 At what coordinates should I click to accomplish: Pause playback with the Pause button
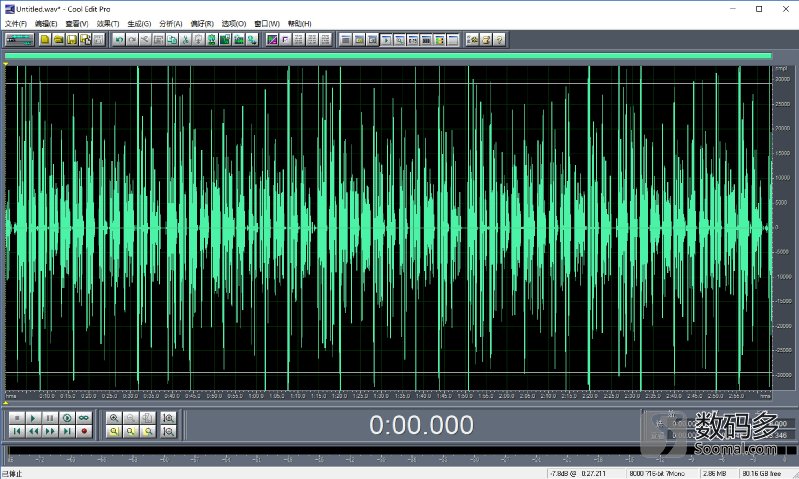pos(50,417)
